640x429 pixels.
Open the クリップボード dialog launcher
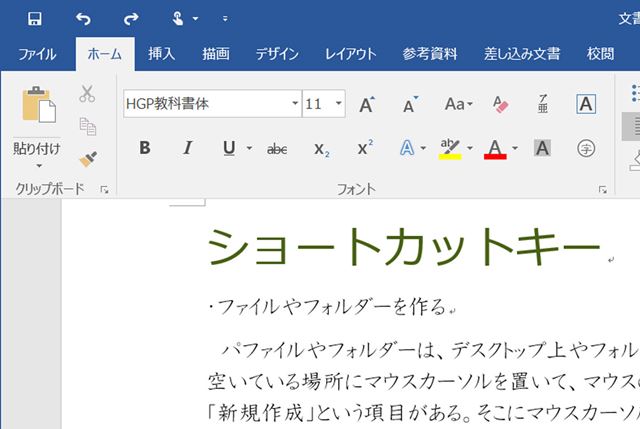104,189
